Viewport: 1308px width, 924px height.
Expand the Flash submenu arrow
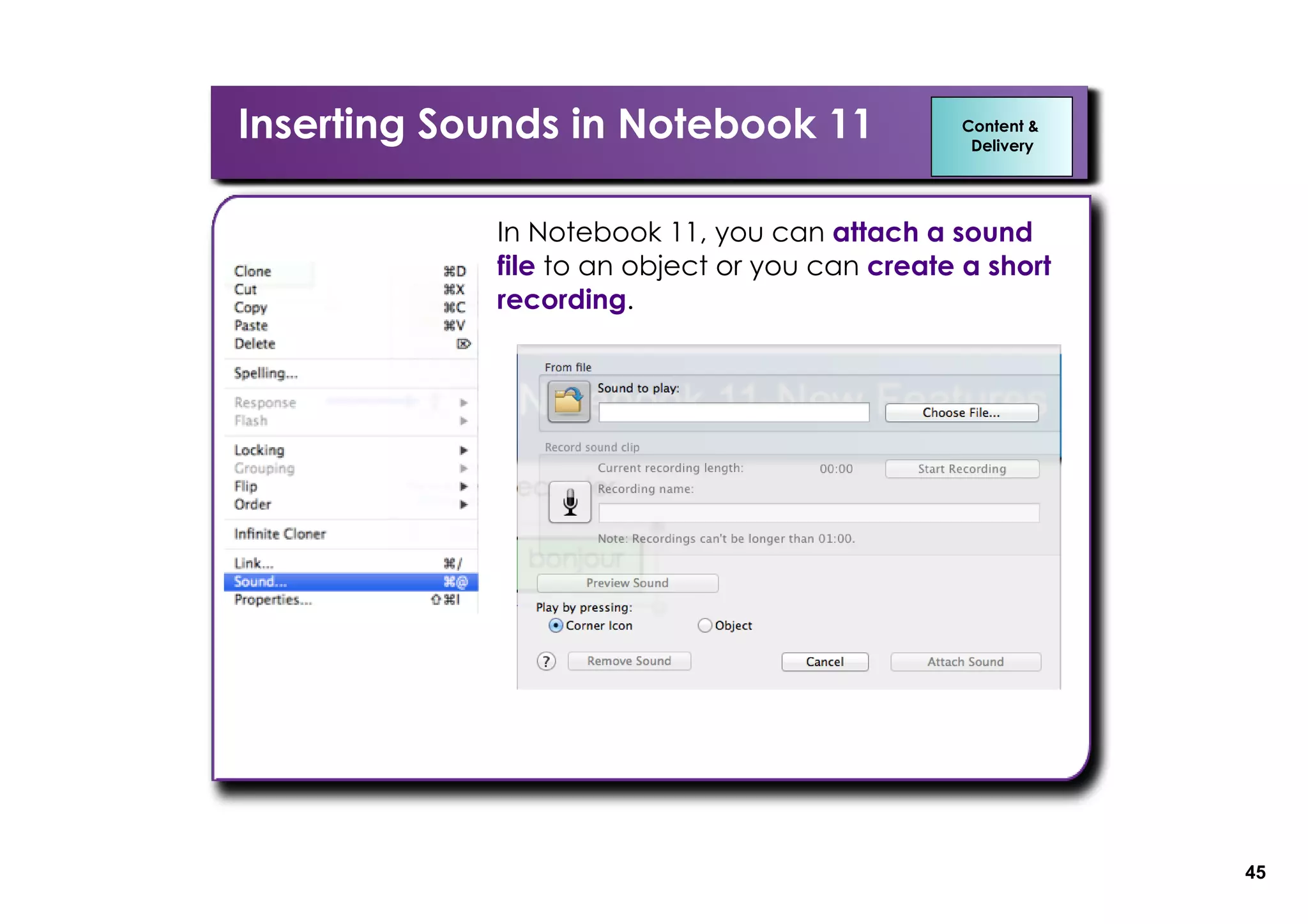(x=464, y=421)
